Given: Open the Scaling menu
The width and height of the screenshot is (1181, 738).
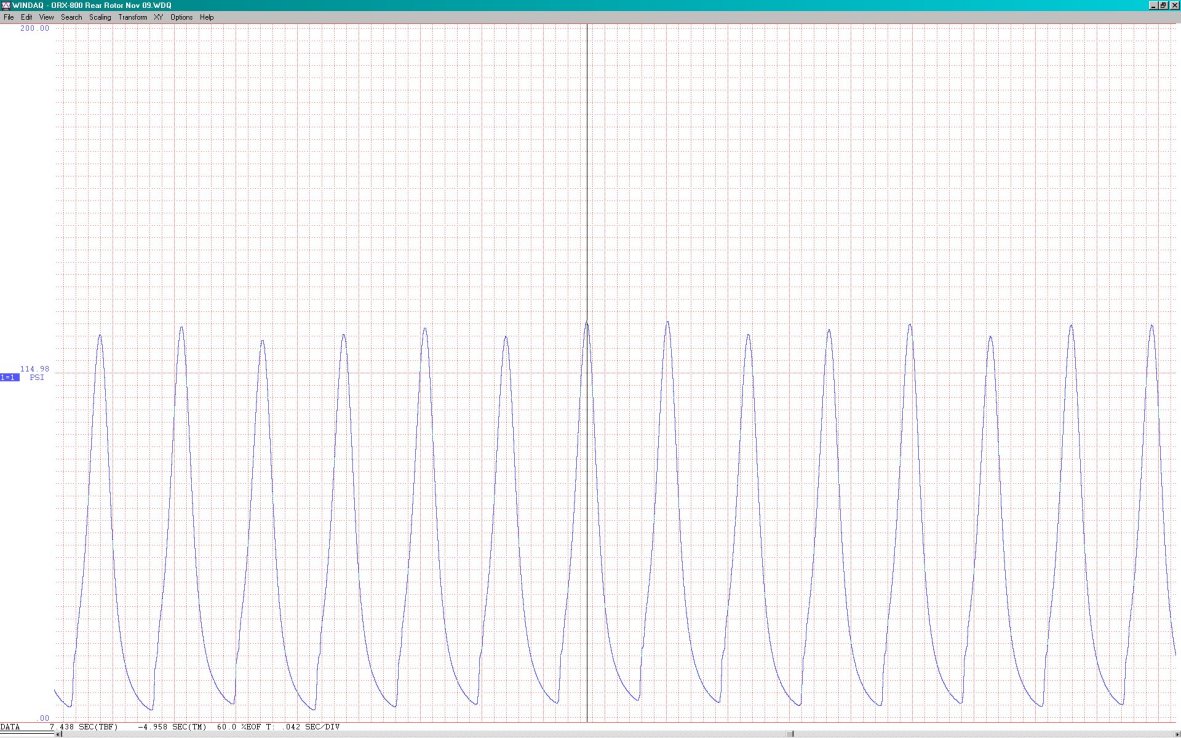Looking at the screenshot, I should [x=100, y=17].
